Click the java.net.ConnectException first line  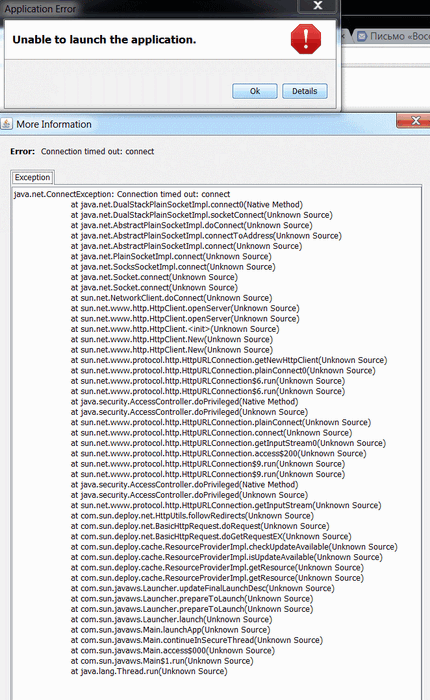point(122,194)
